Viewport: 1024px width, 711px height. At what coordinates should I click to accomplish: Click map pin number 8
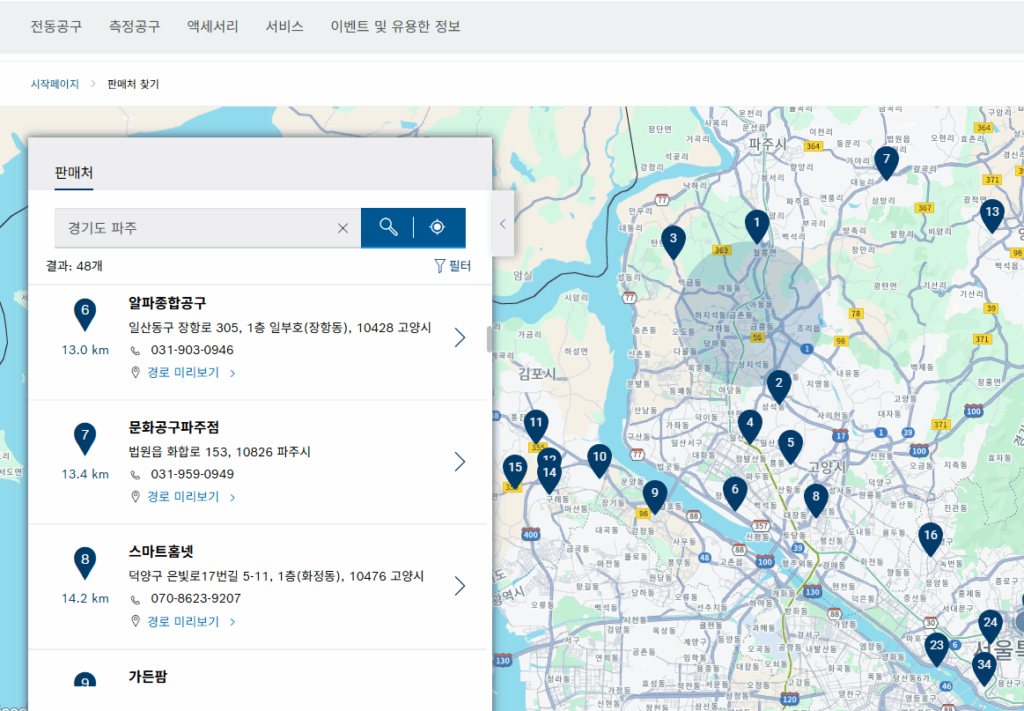tap(816, 500)
